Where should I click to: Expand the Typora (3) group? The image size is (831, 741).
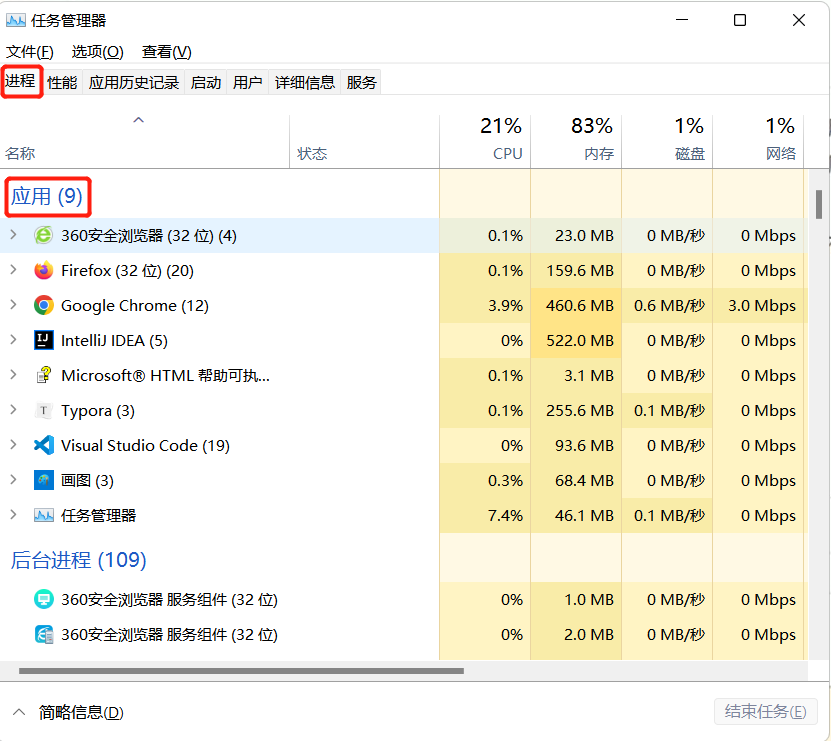[x=13, y=410]
